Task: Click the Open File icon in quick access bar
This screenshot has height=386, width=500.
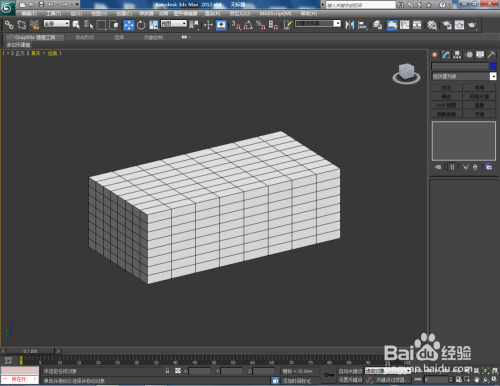Action: [x=32, y=5]
